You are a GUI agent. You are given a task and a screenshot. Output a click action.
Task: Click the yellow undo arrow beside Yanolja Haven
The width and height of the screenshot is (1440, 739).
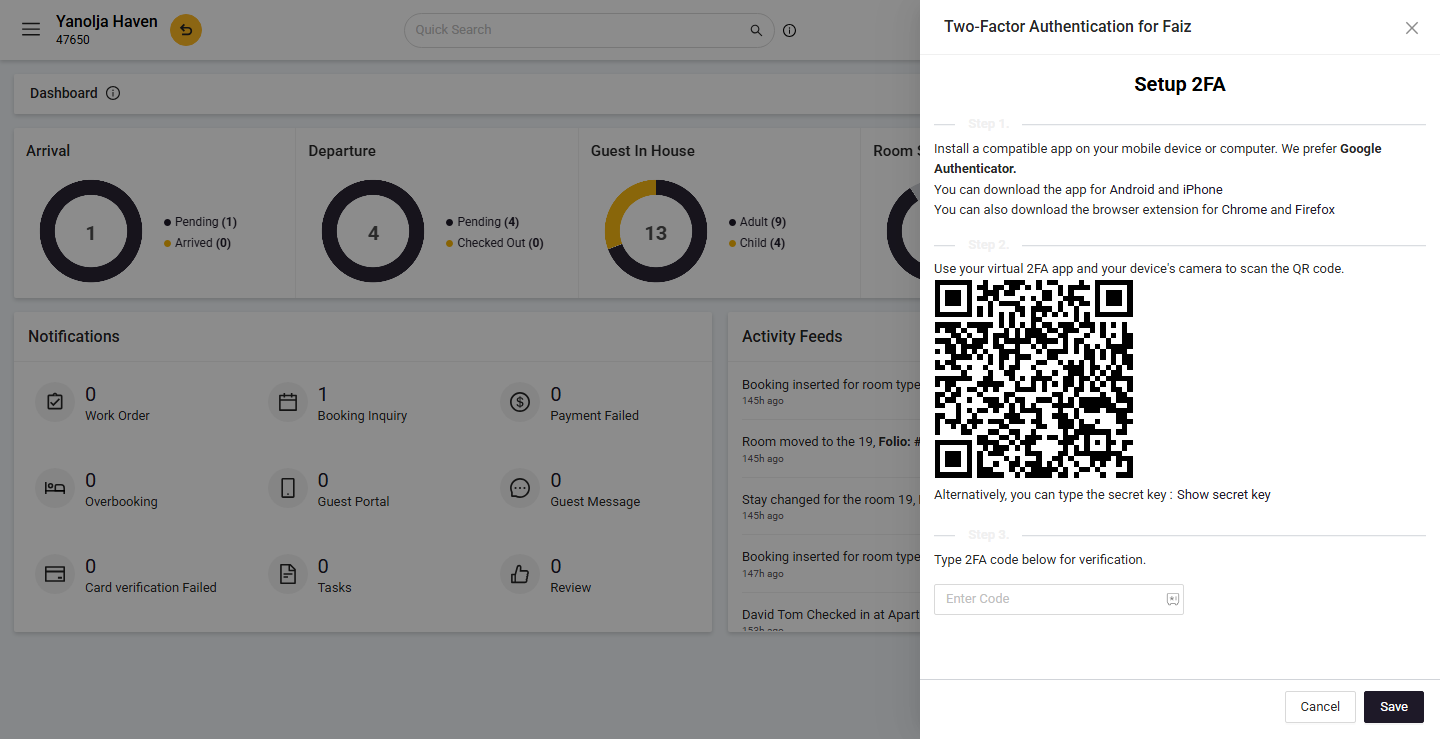point(186,30)
